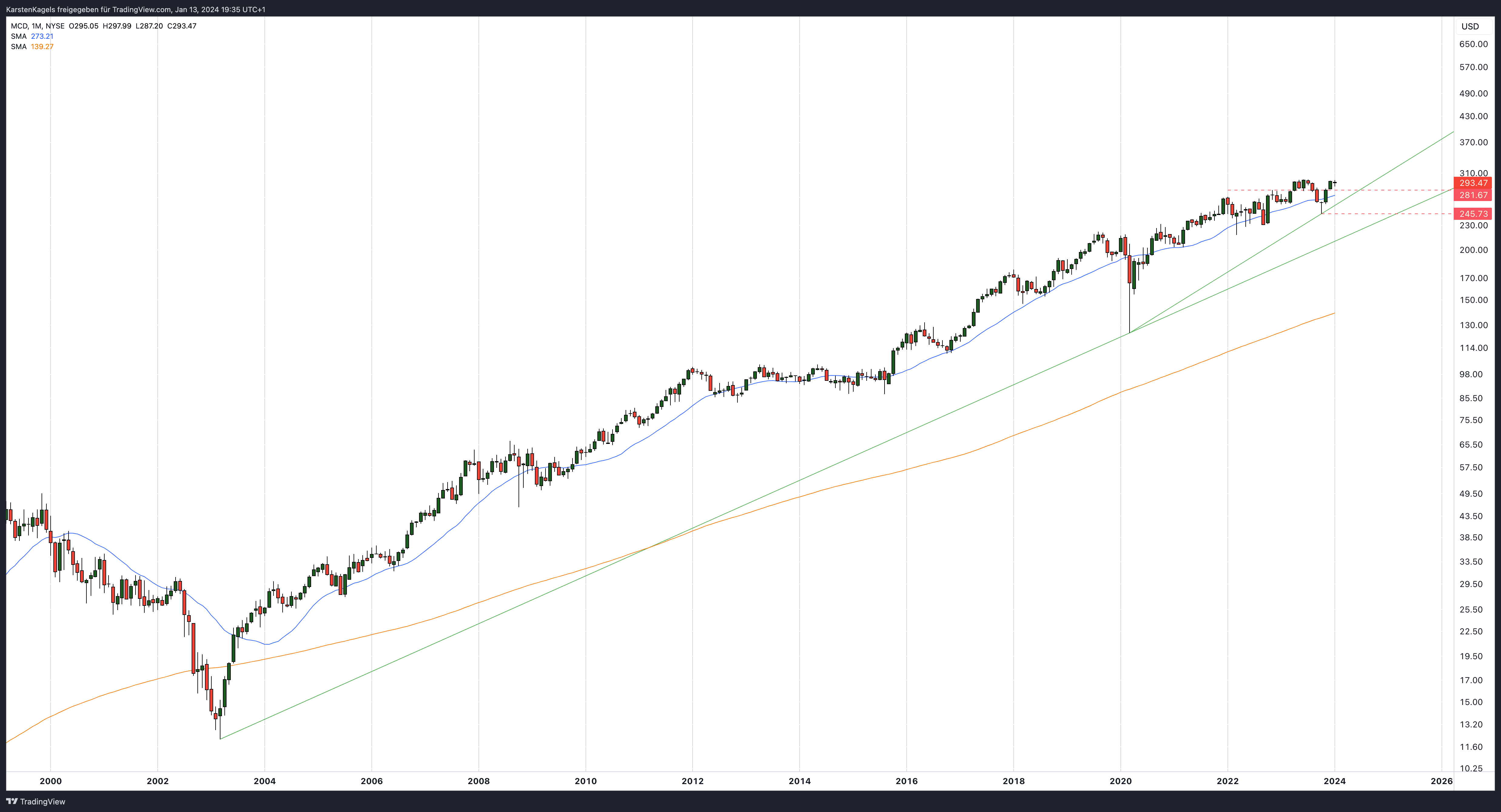1501x812 pixels.
Task: Click the 2016 year label on time axis
Action: (907, 781)
